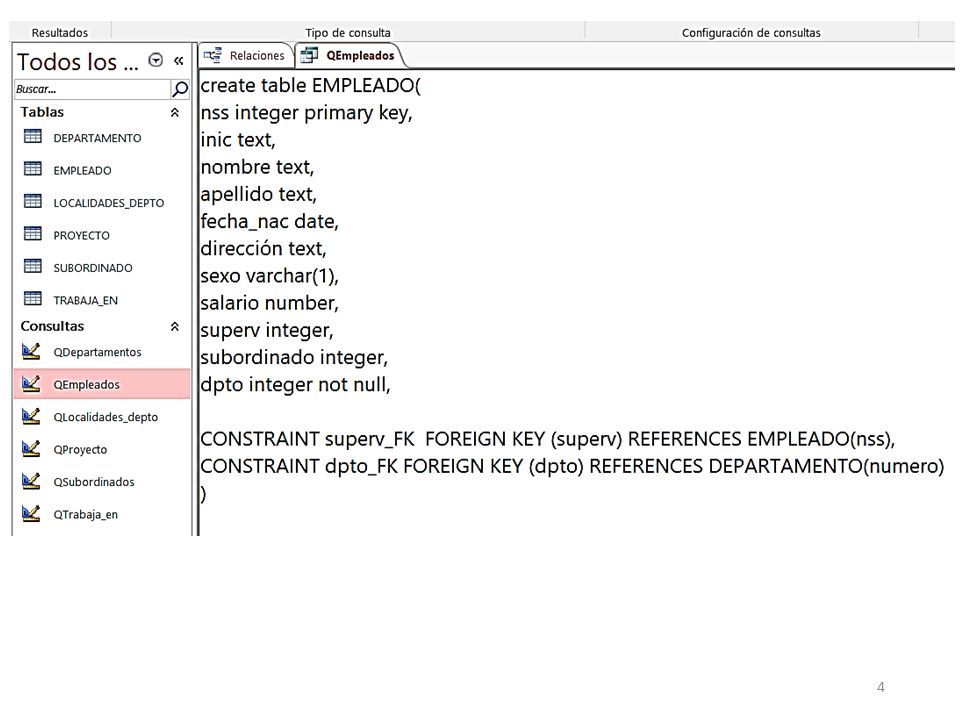Collapse the Consultas group
960x720 pixels.
pyautogui.click(x=174, y=326)
